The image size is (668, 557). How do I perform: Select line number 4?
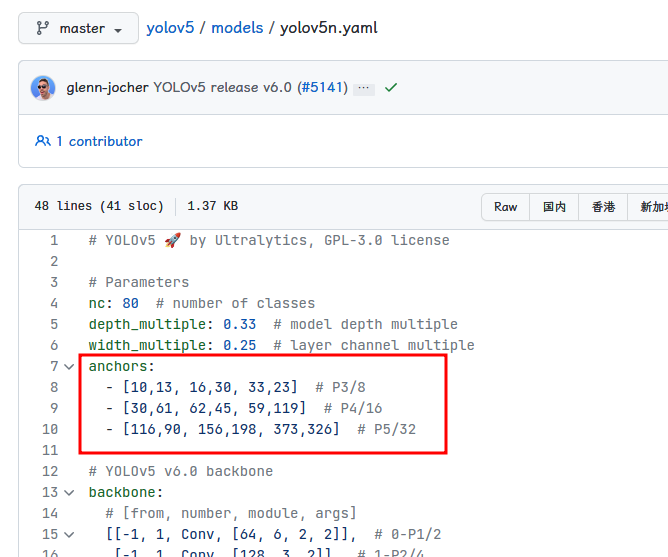54,303
